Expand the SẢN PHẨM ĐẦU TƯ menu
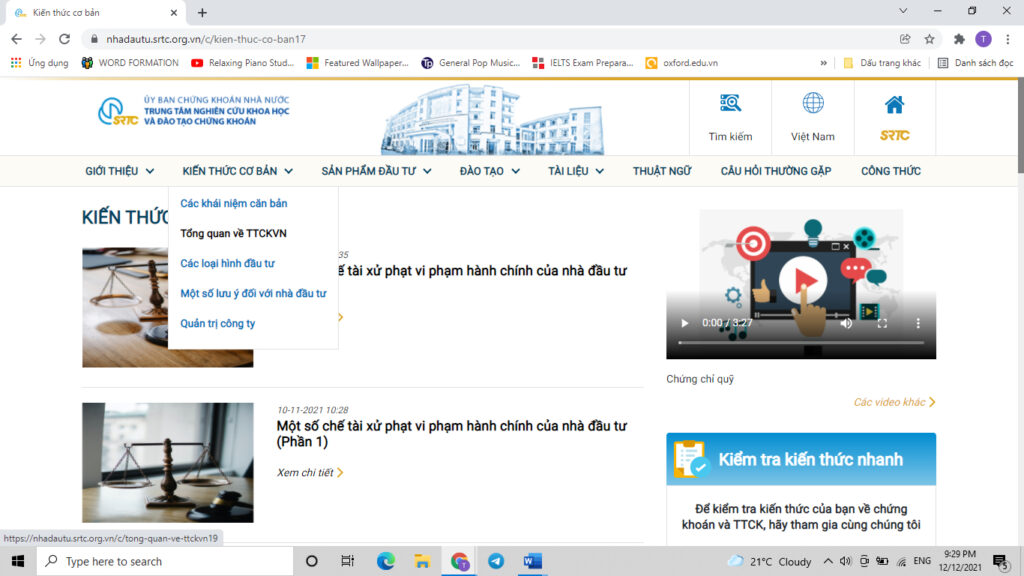Screen dimensions: 1024x576 (x=376, y=171)
